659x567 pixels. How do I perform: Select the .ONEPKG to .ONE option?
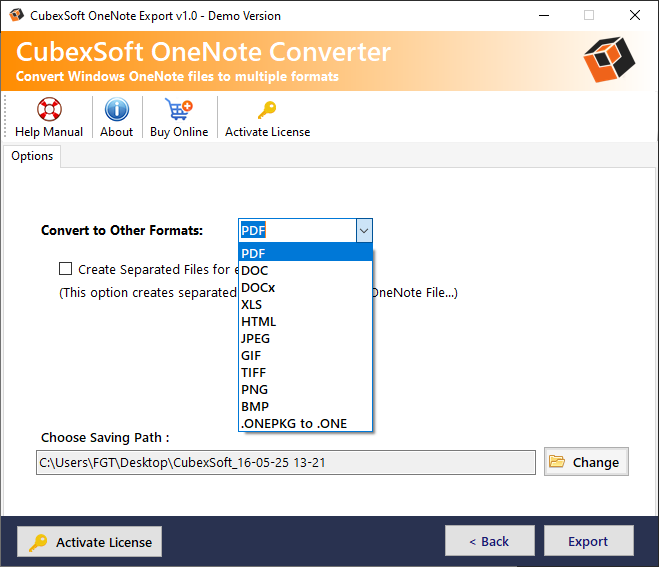(x=294, y=423)
